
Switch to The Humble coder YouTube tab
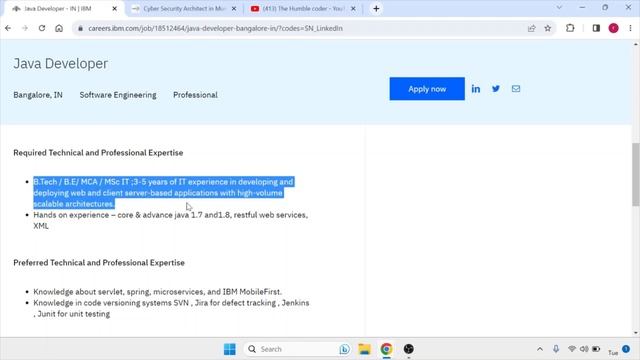[x=304, y=9]
